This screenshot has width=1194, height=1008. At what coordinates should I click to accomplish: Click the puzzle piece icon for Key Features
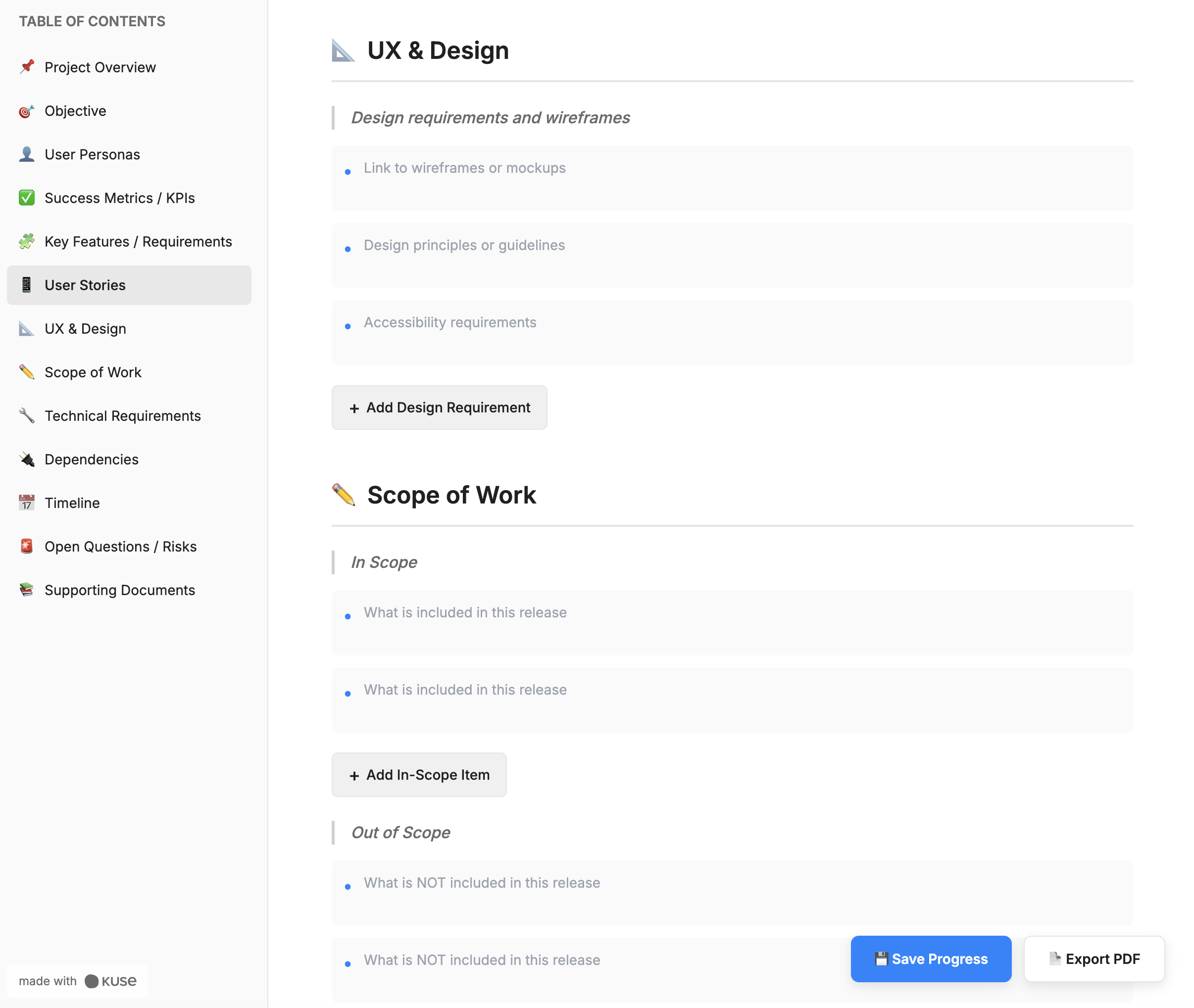pos(26,241)
